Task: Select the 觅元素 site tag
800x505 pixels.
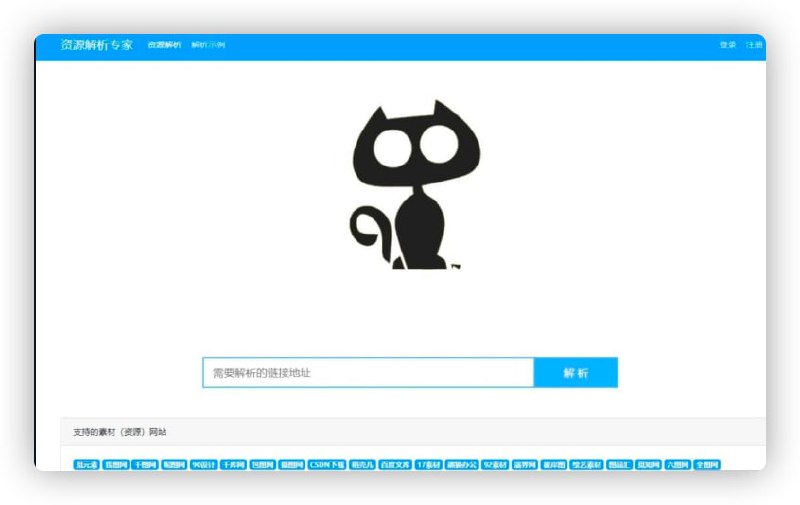Action: tap(87, 465)
